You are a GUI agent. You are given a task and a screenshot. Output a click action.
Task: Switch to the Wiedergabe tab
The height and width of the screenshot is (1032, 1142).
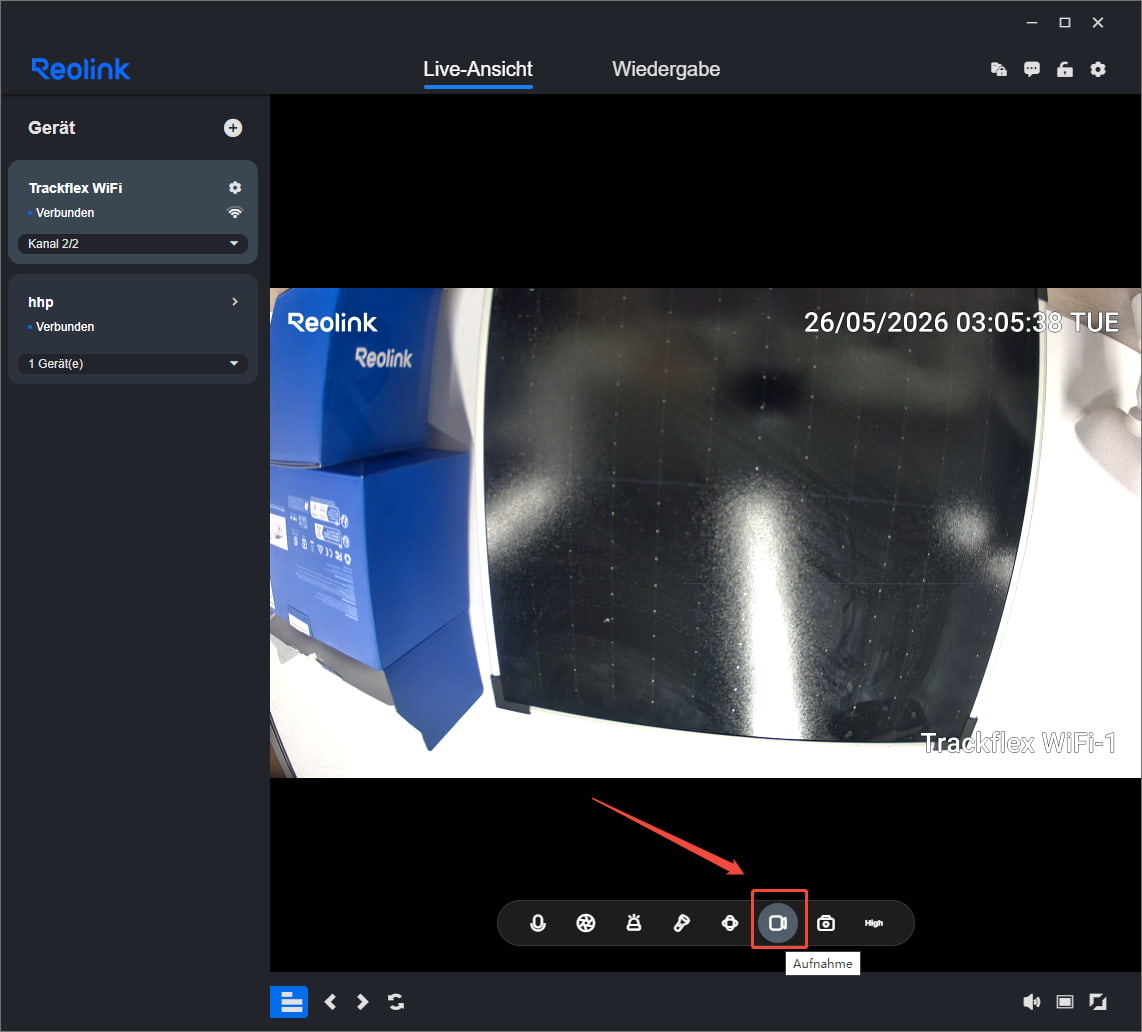click(x=666, y=69)
